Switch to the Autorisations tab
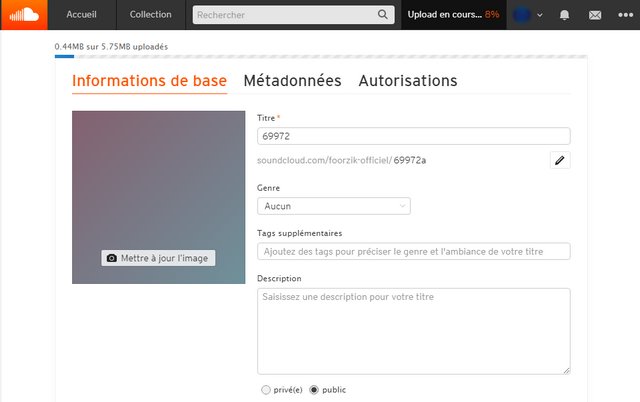Image resolution: width=640 pixels, height=402 pixels. pos(407,81)
